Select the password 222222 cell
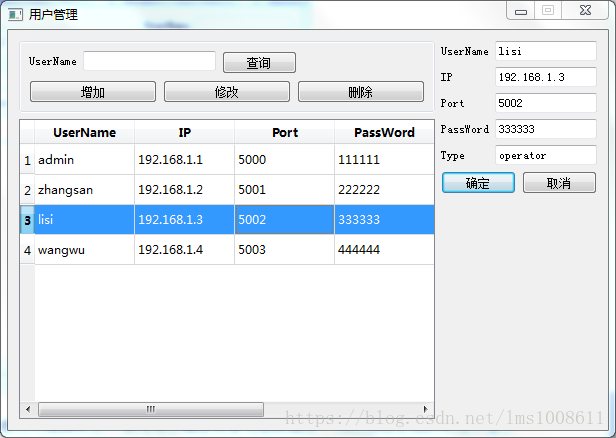Viewport: 616px width, 438px height. 384,190
